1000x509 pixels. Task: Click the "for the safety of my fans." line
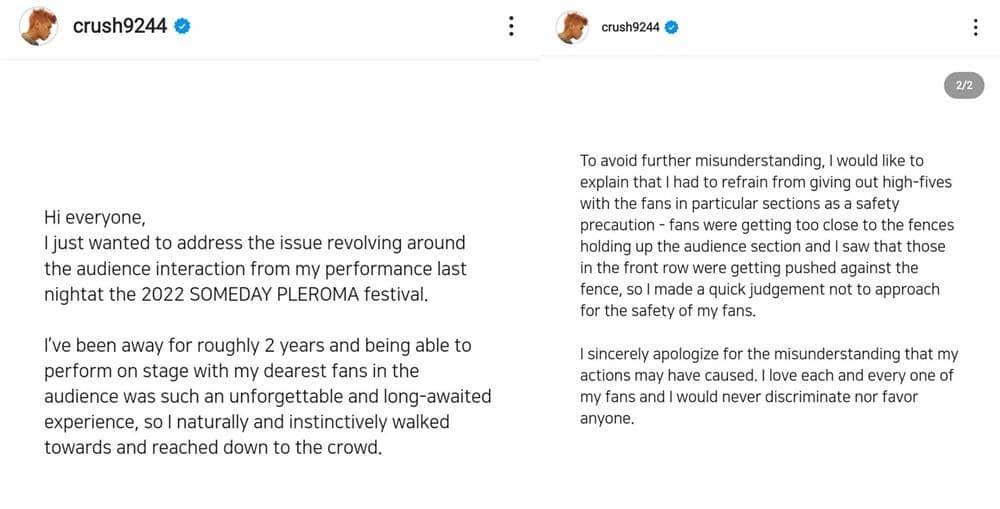click(668, 310)
